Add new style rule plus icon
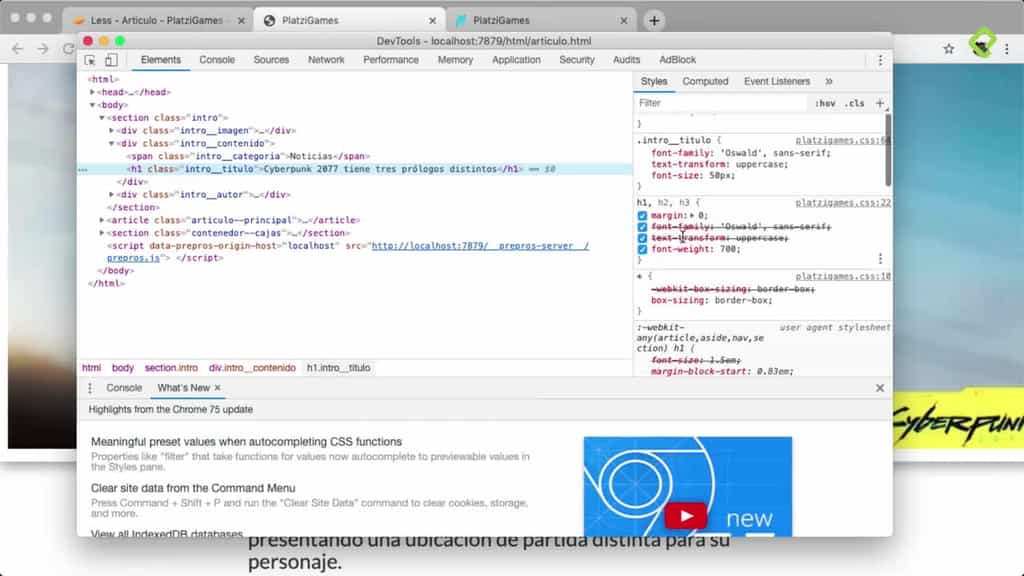The height and width of the screenshot is (576, 1024). tap(880, 103)
